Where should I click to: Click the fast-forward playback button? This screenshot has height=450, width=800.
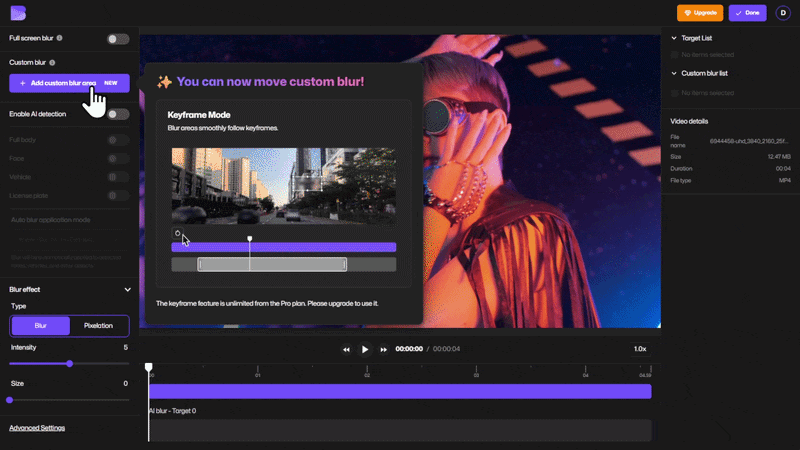(x=383, y=349)
